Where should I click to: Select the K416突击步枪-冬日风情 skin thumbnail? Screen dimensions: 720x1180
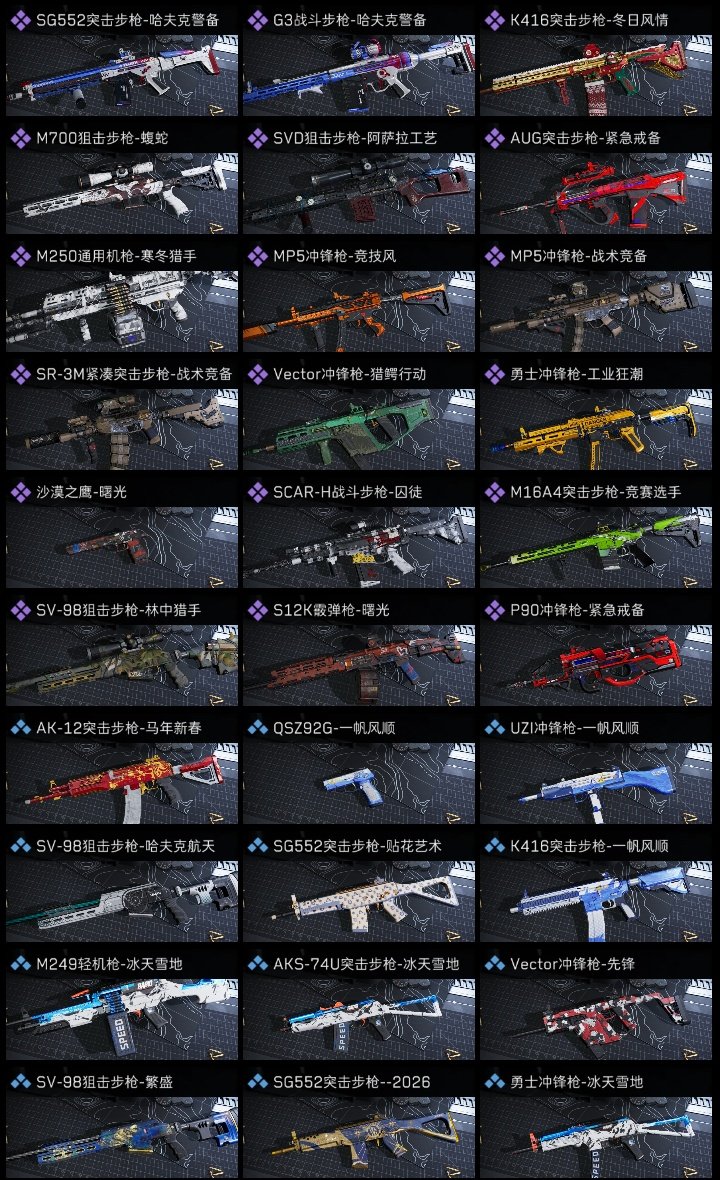coord(596,75)
